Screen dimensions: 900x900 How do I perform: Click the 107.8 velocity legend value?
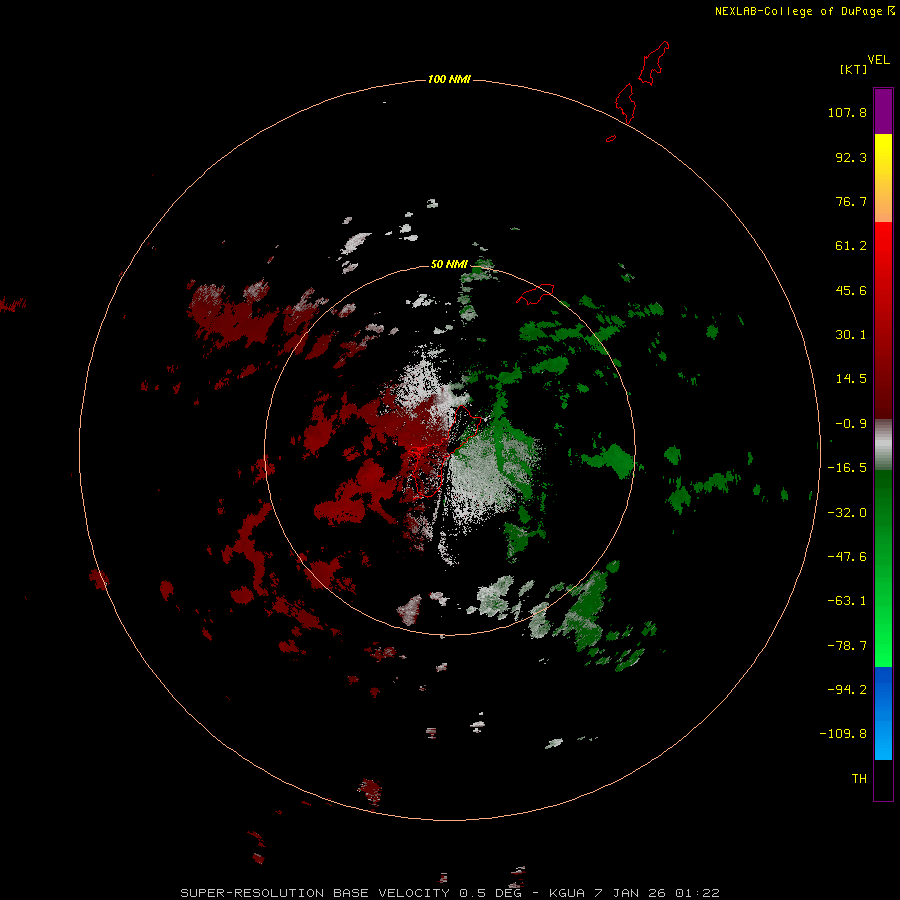coord(847,112)
